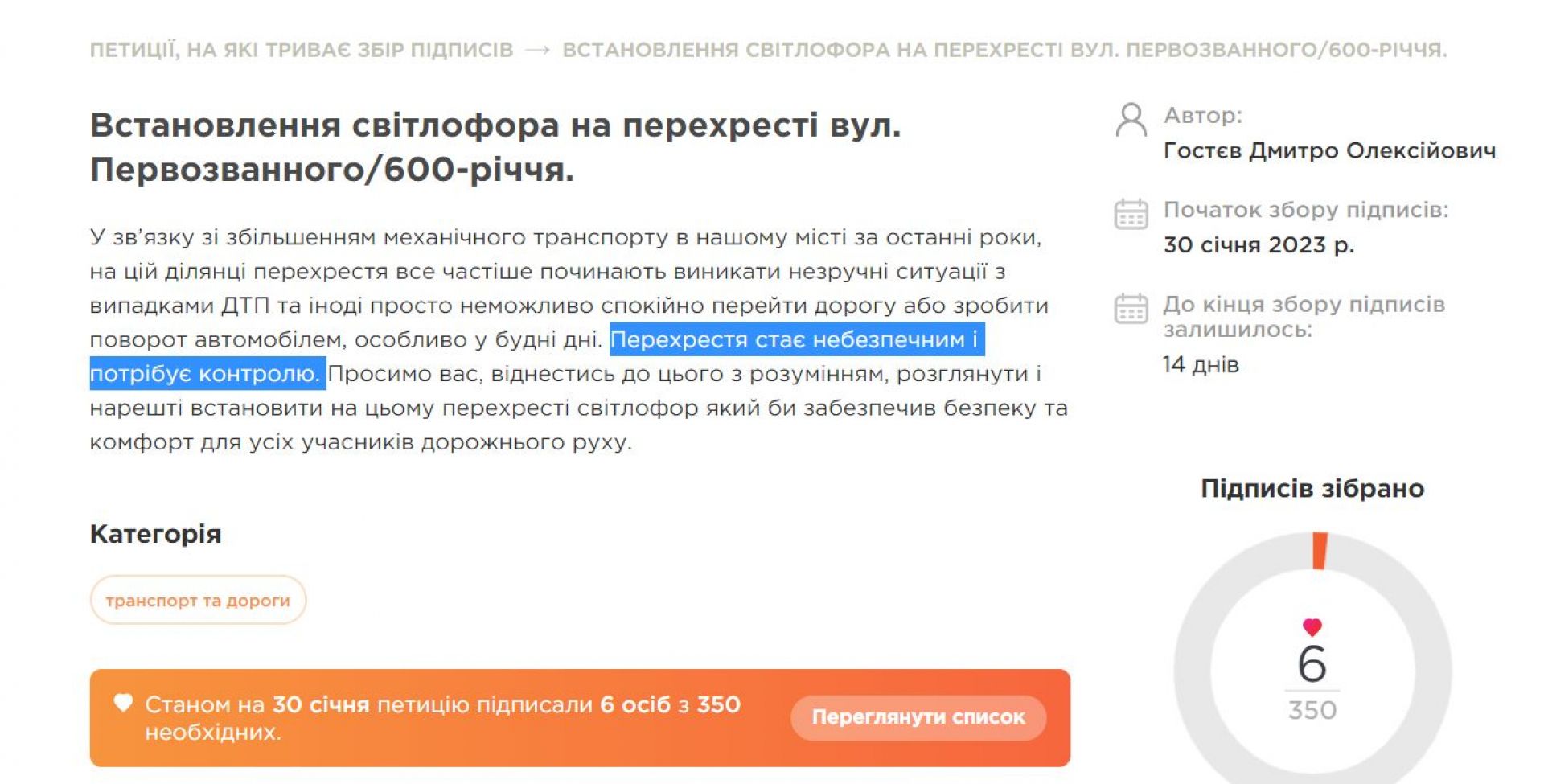
Task: Click the "Підписів зібрано" heading
Action: (x=1312, y=488)
